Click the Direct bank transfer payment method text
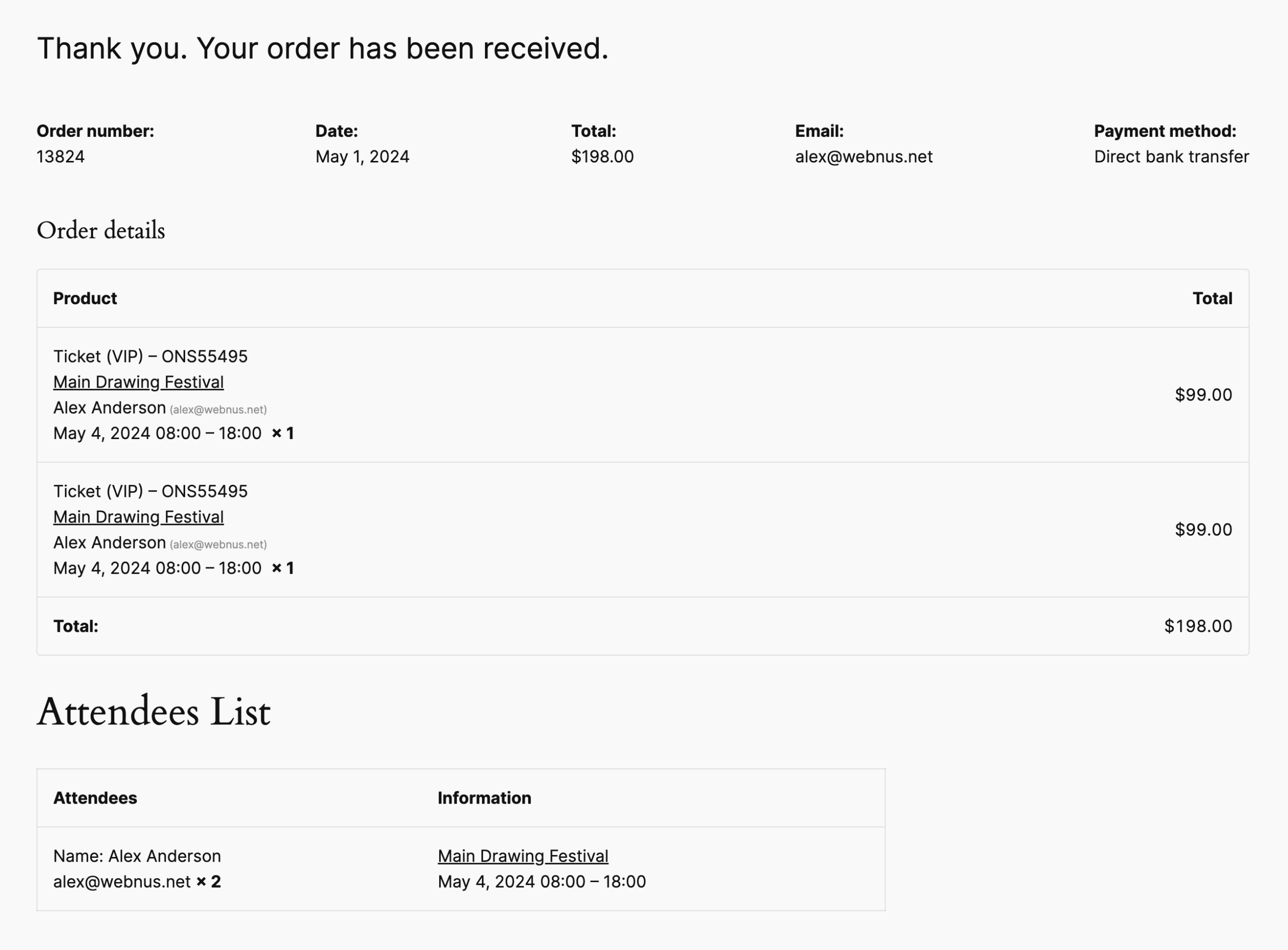 click(x=1171, y=157)
